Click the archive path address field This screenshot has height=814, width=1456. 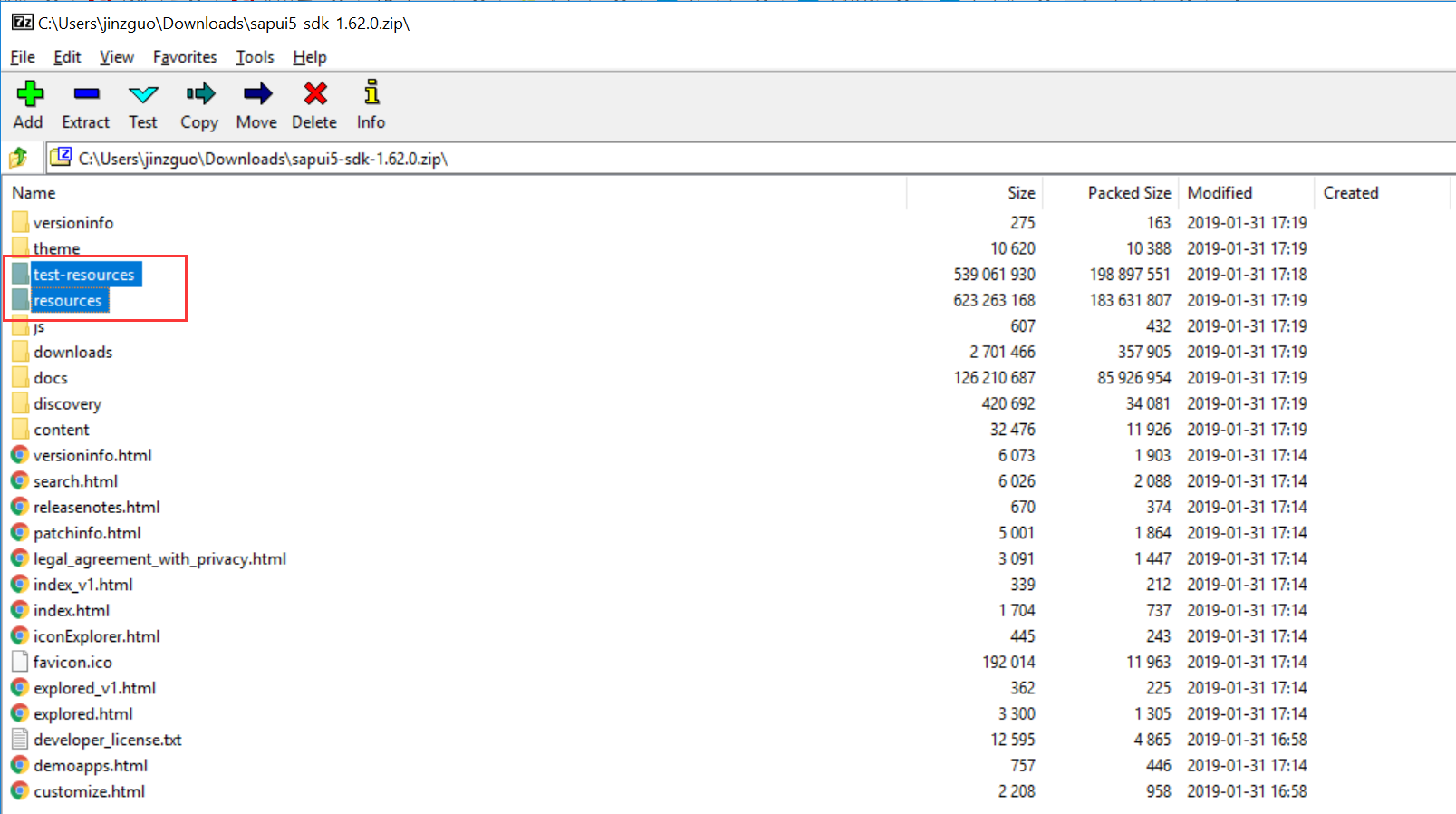[x=752, y=159]
